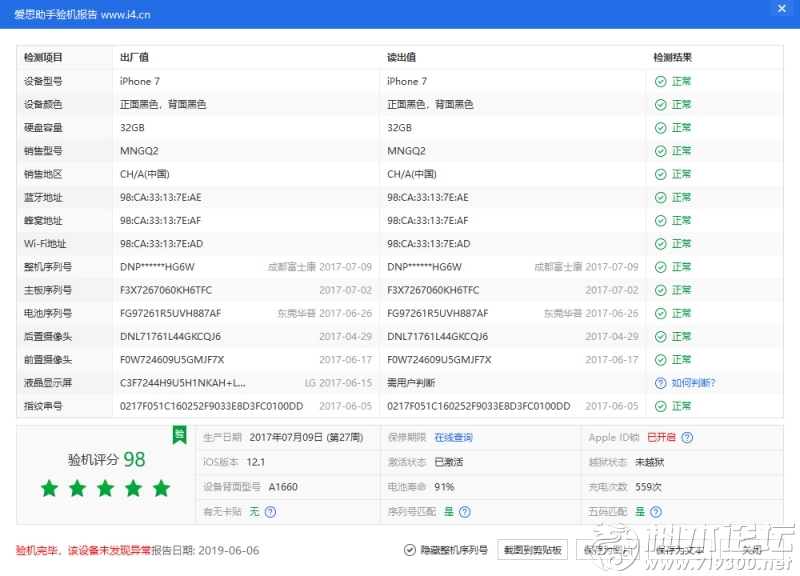Image resolution: width=800 pixels, height=576 pixels.
Task: Open the 在线查询 warranty link
Action: (453, 438)
